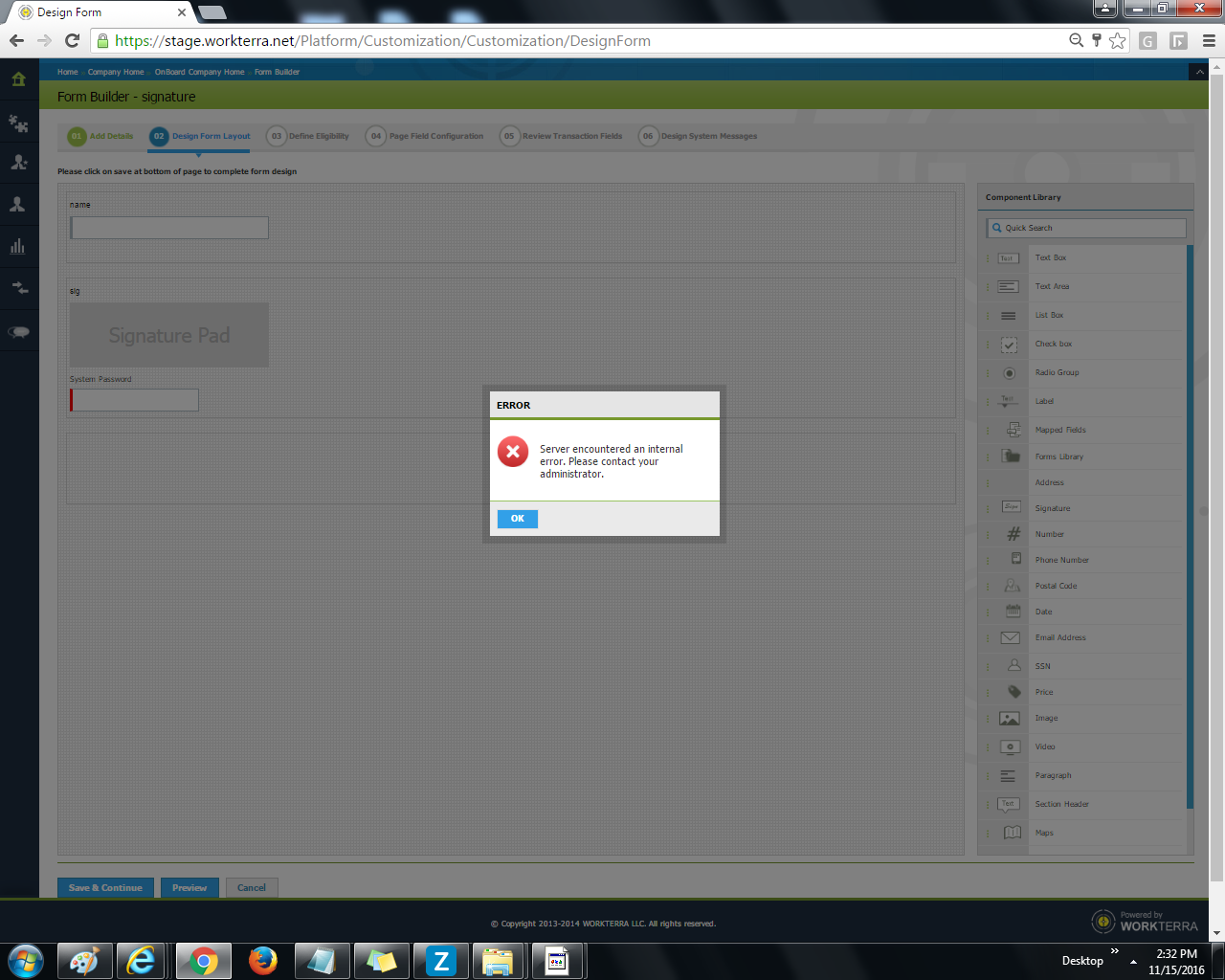The width and height of the screenshot is (1225, 980).
Task: Click the chat bubble sidebar icon
Action: coord(18,332)
